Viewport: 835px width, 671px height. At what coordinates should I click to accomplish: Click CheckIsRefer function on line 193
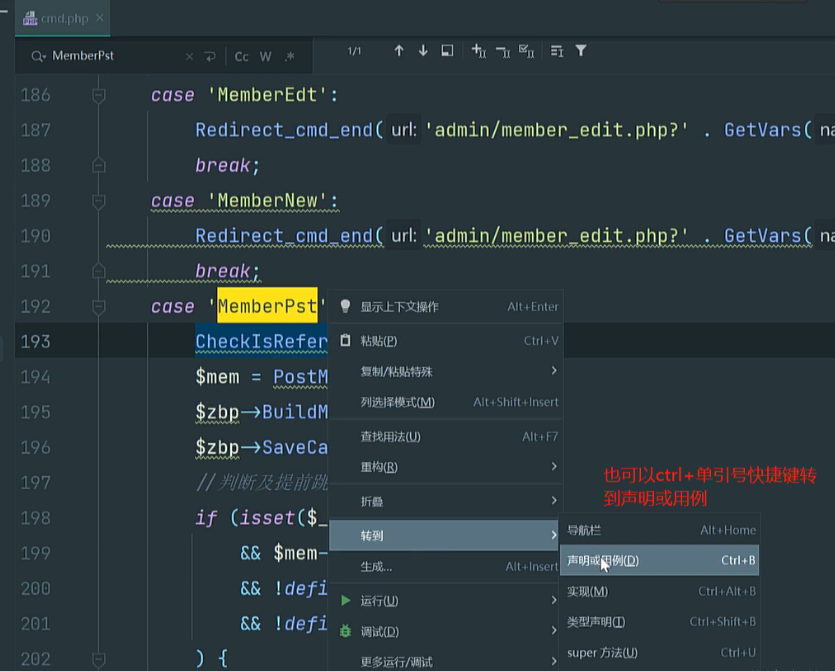(x=261, y=342)
